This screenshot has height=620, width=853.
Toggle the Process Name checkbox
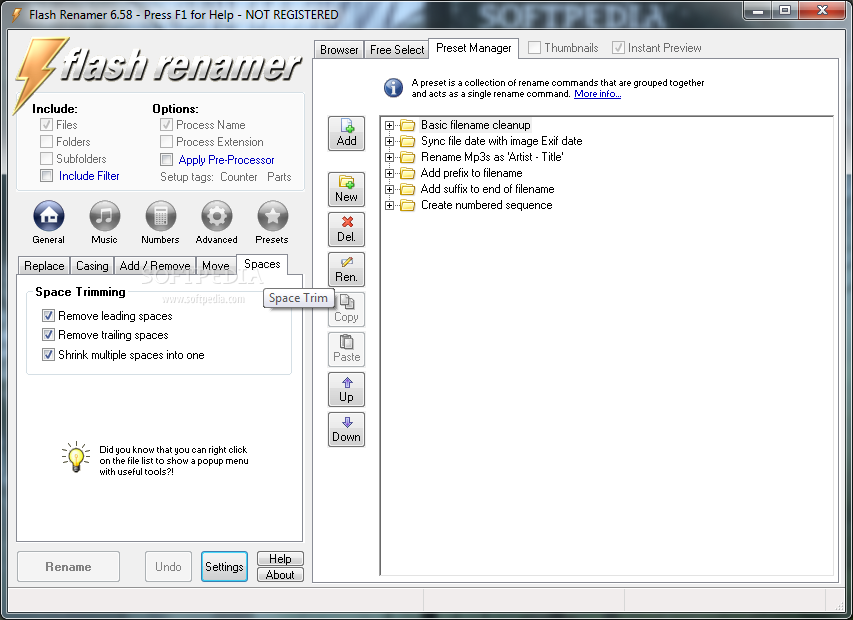coord(166,125)
